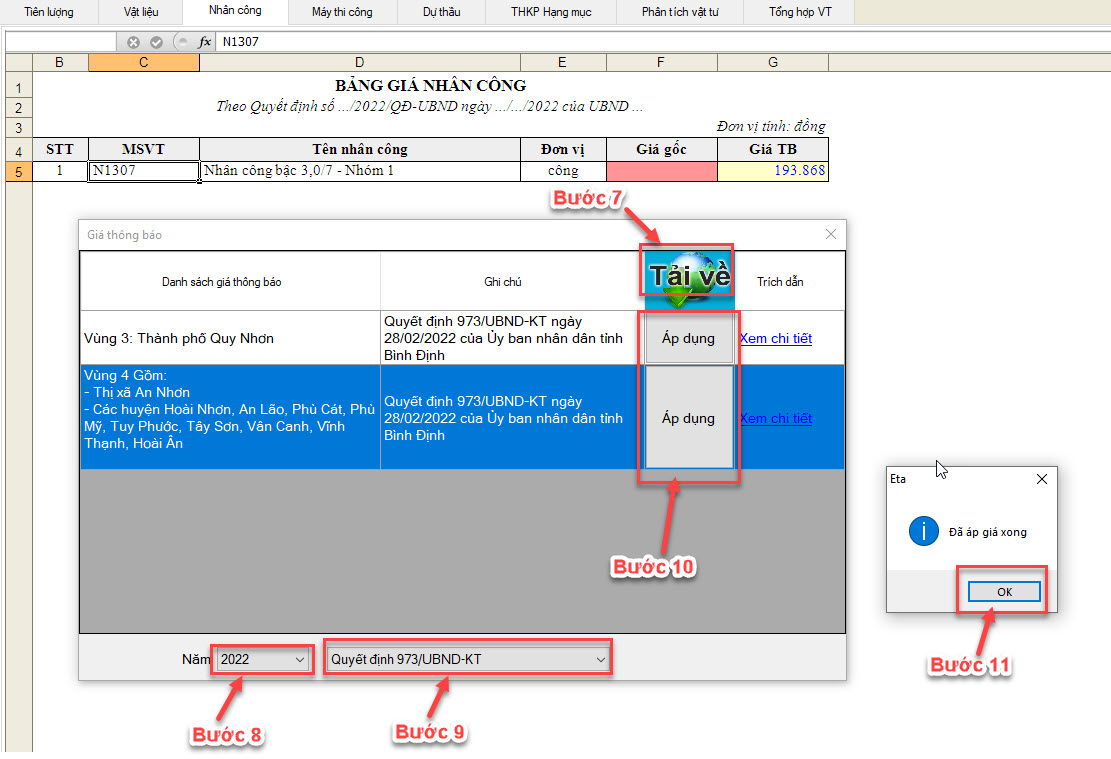Select STT cell with value 1
Screen dimensions: 1111x759
tap(60, 171)
